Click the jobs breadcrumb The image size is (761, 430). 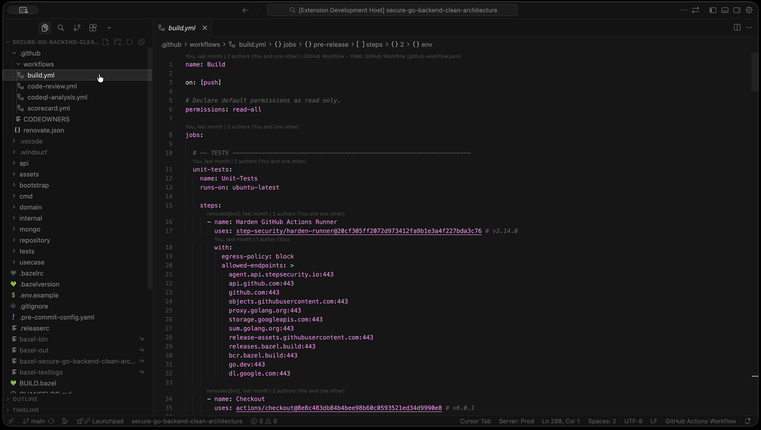[285, 45]
